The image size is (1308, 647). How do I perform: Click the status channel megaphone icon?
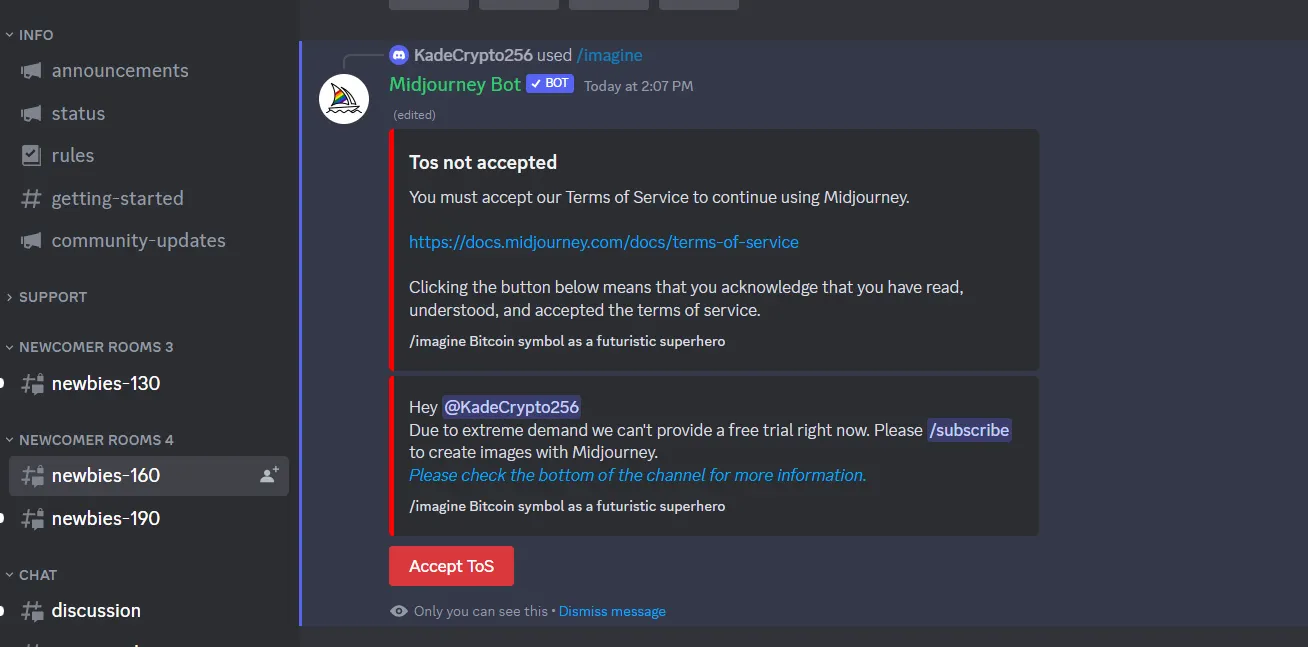[x=32, y=114]
